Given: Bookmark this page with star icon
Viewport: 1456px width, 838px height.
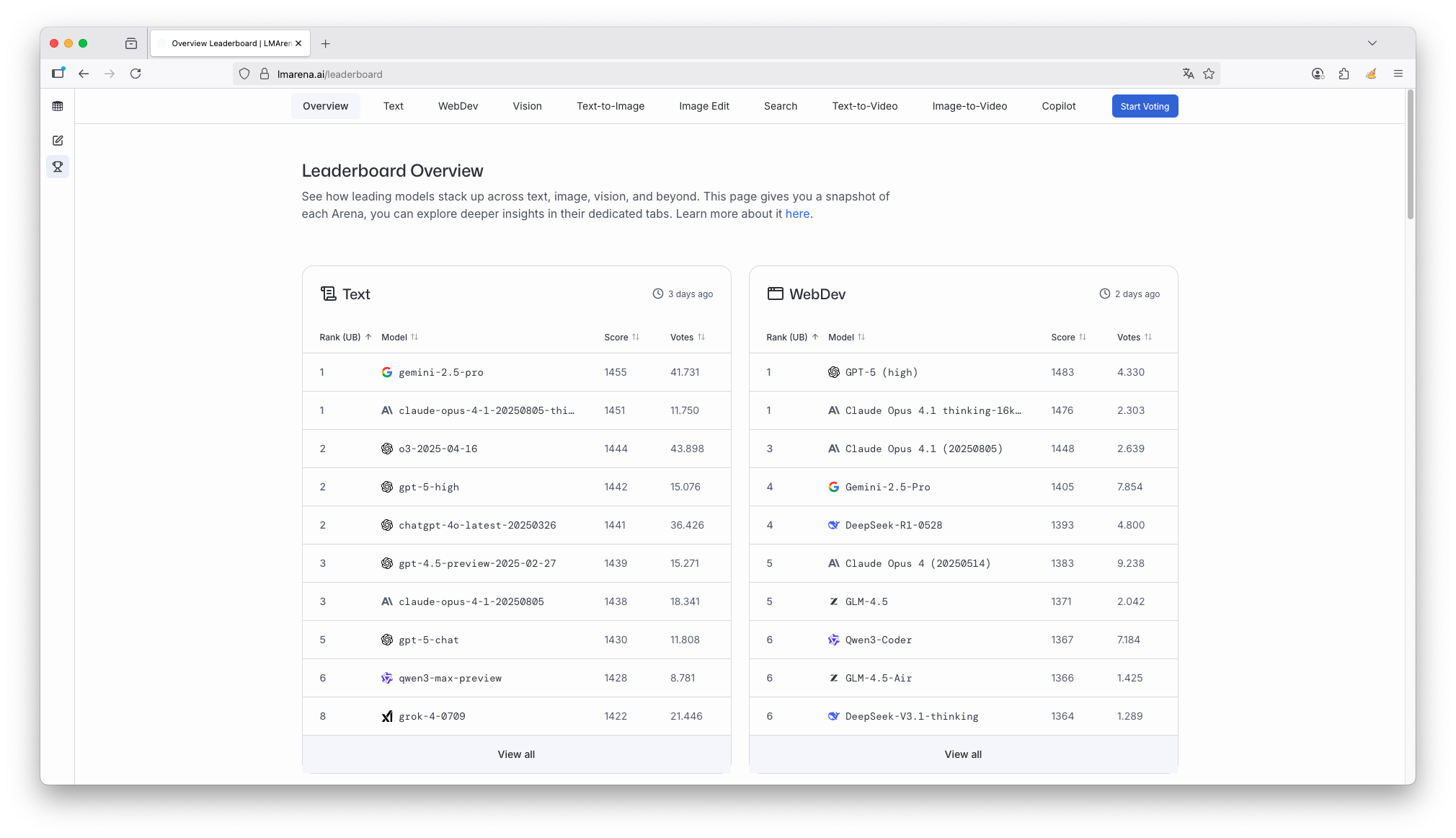Looking at the screenshot, I should pyautogui.click(x=1209, y=74).
